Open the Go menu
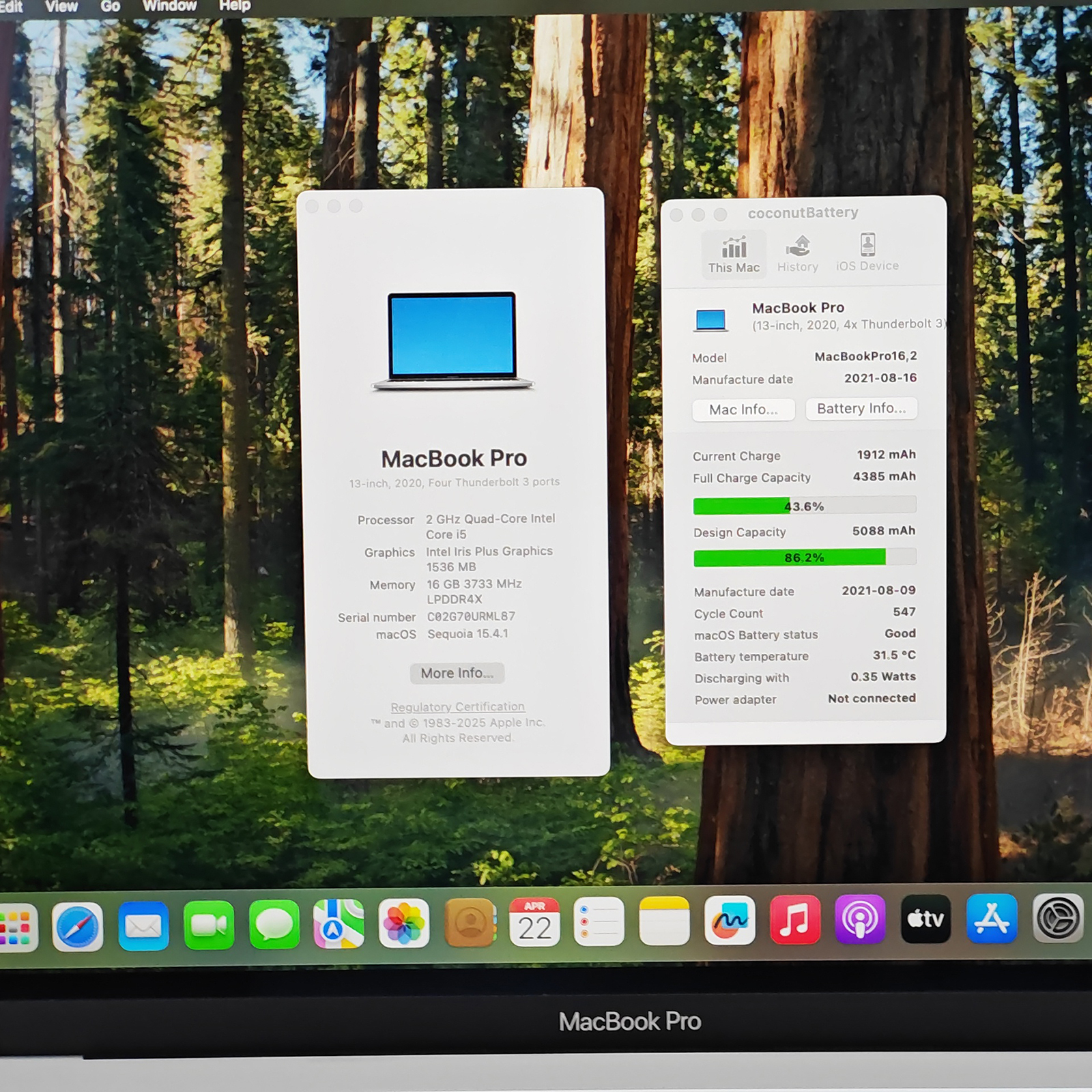 [x=111, y=6]
